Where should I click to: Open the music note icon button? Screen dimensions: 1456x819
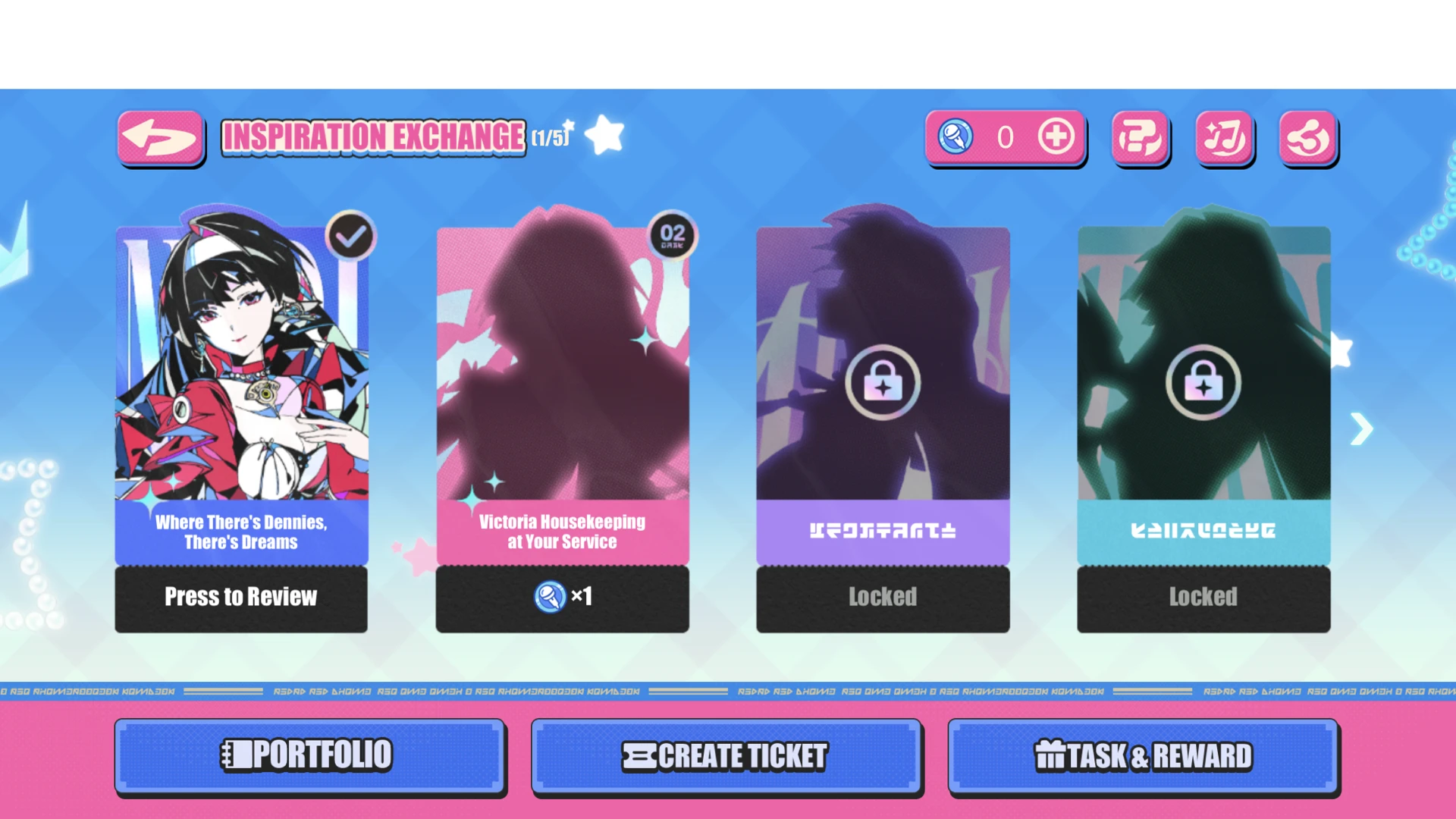1224,138
